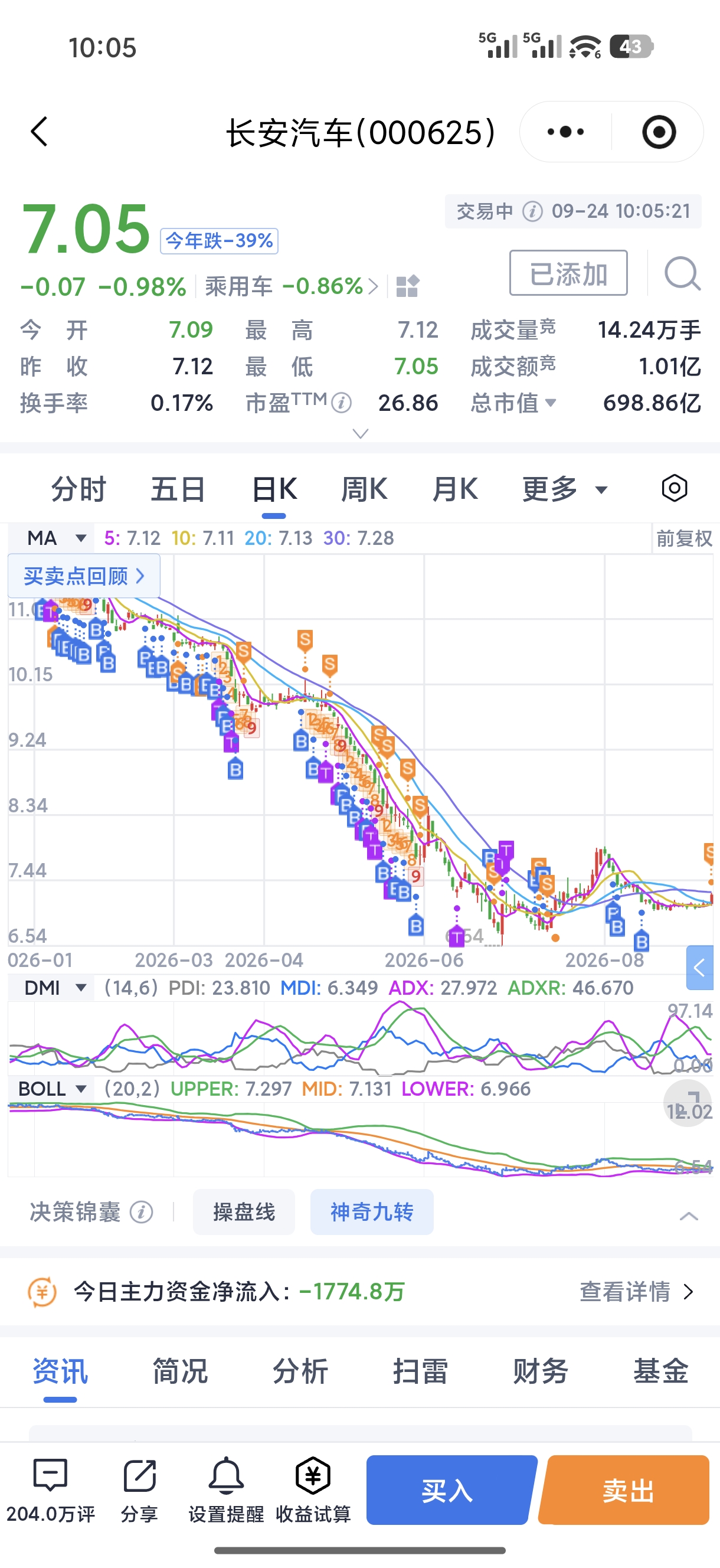Switch to 五日 chart tab
Image resolution: width=720 pixels, height=1568 pixels.
(x=178, y=489)
